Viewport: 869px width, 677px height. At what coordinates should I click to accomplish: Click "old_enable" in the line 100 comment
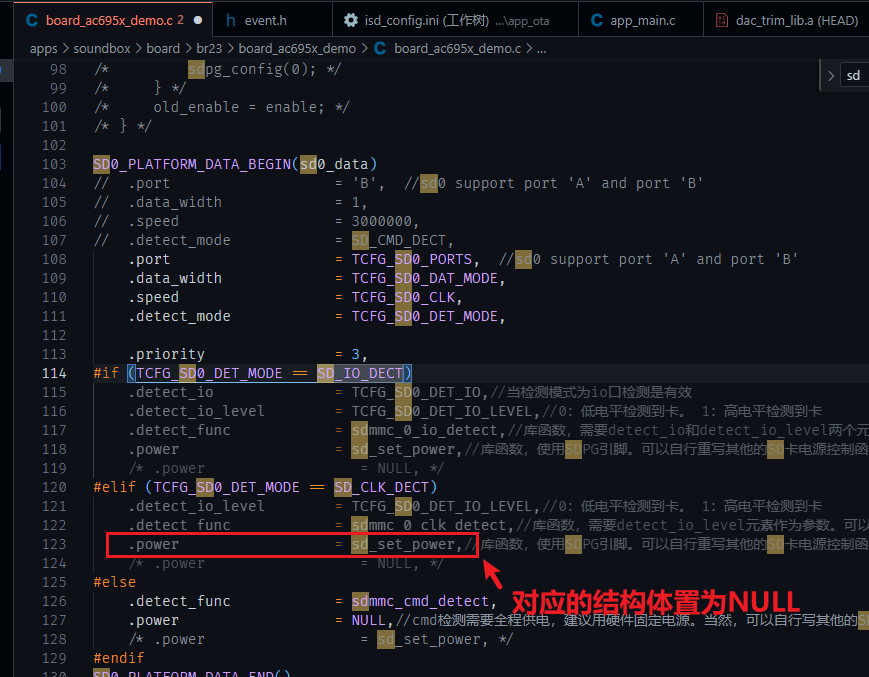coord(196,107)
